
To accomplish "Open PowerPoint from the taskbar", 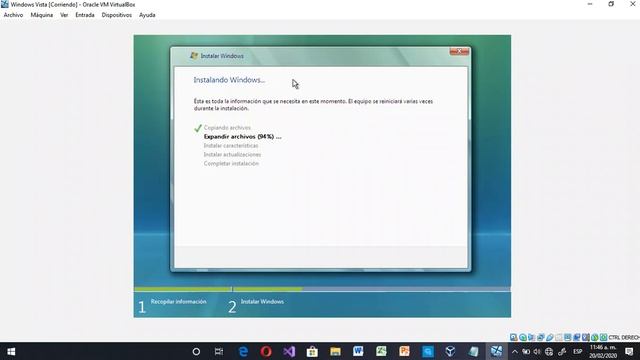I will click(404, 351).
